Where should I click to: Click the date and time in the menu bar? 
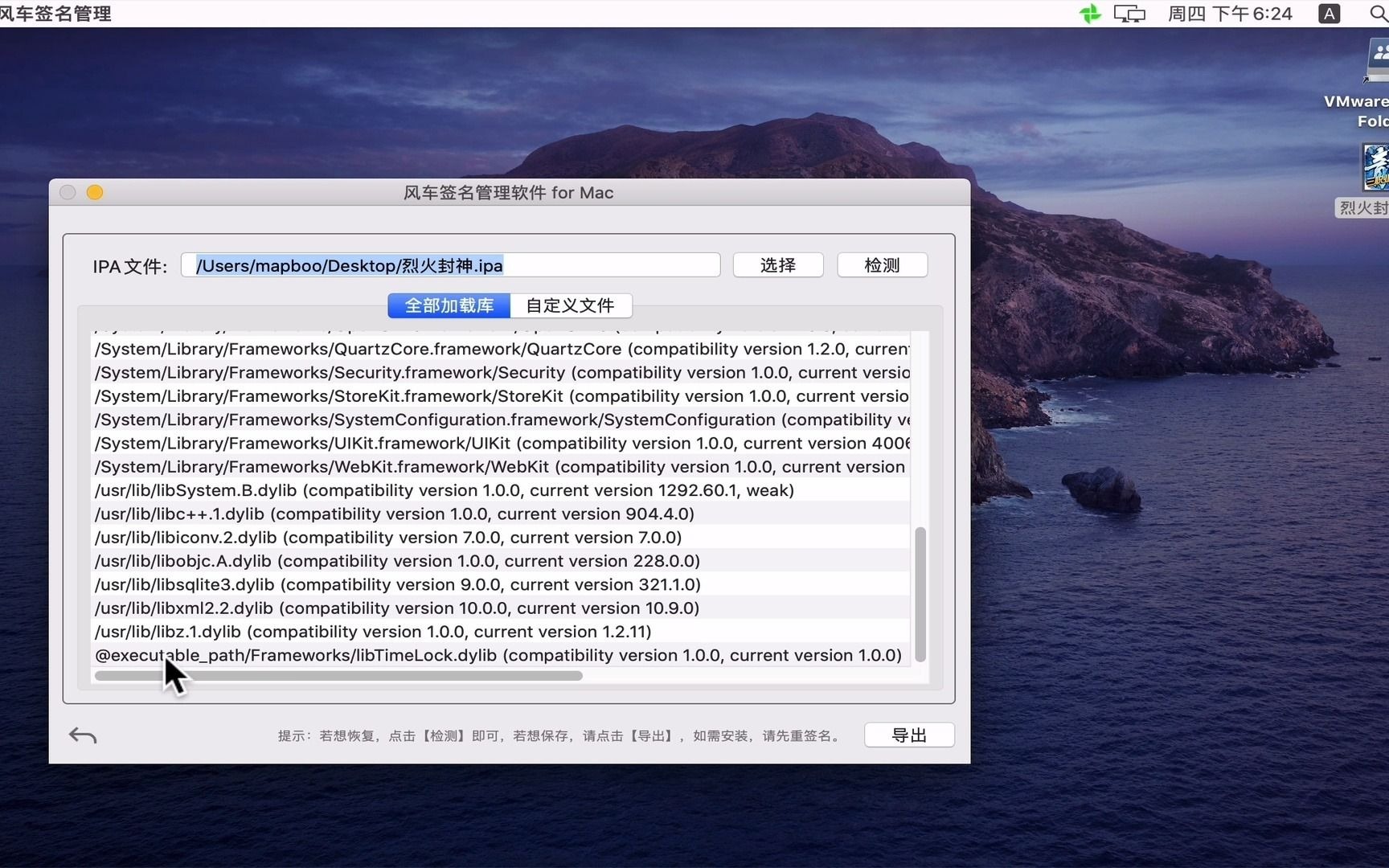1230,14
